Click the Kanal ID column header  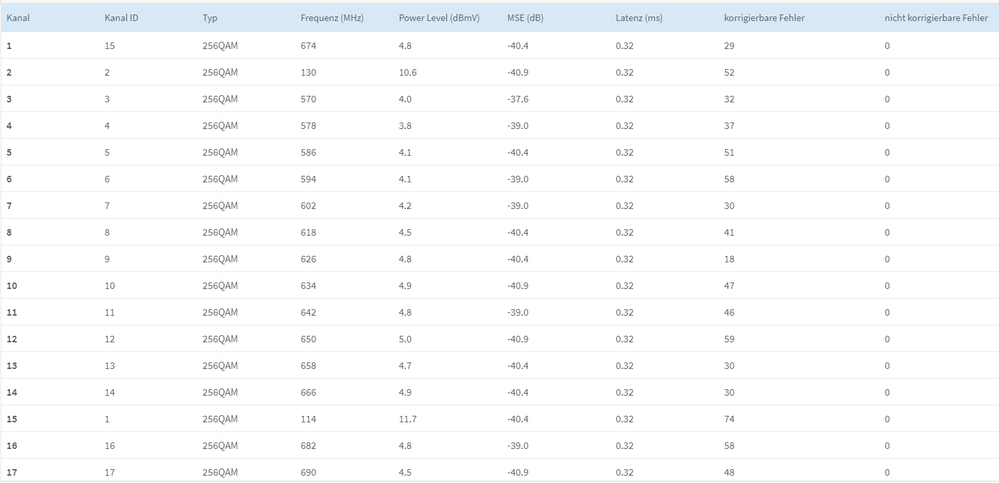click(122, 19)
